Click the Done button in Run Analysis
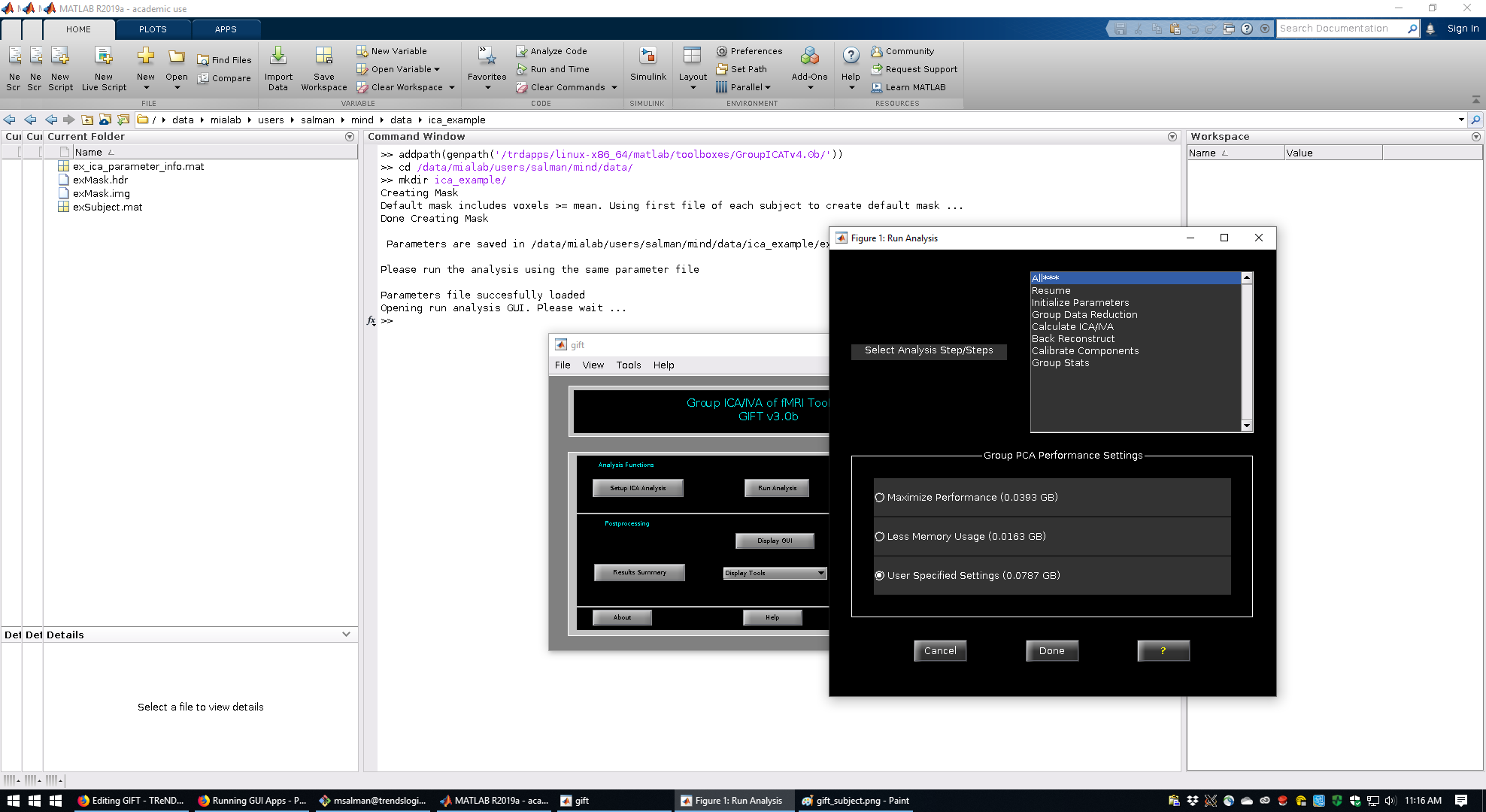The image size is (1486, 812). (1051, 651)
